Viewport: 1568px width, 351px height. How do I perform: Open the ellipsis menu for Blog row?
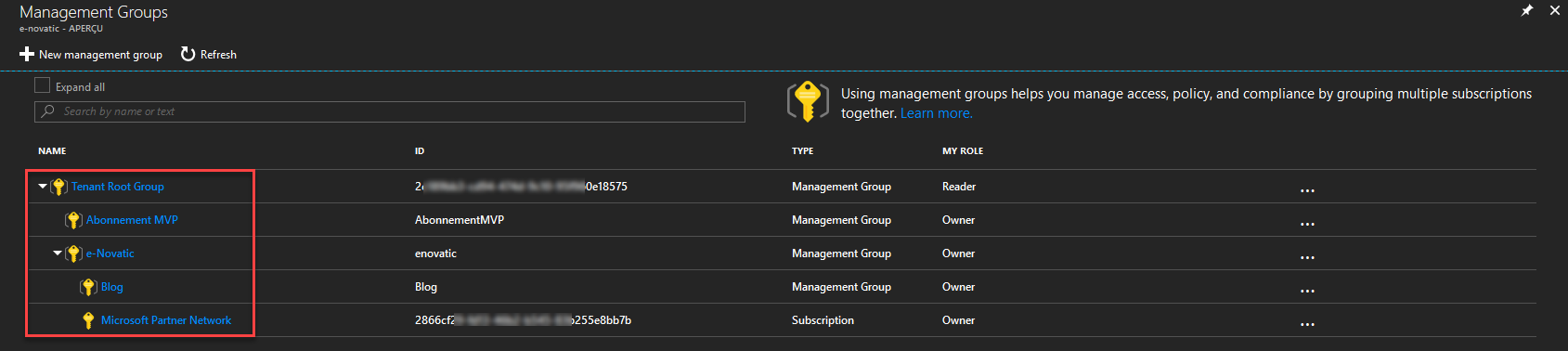click(1307, 291)
